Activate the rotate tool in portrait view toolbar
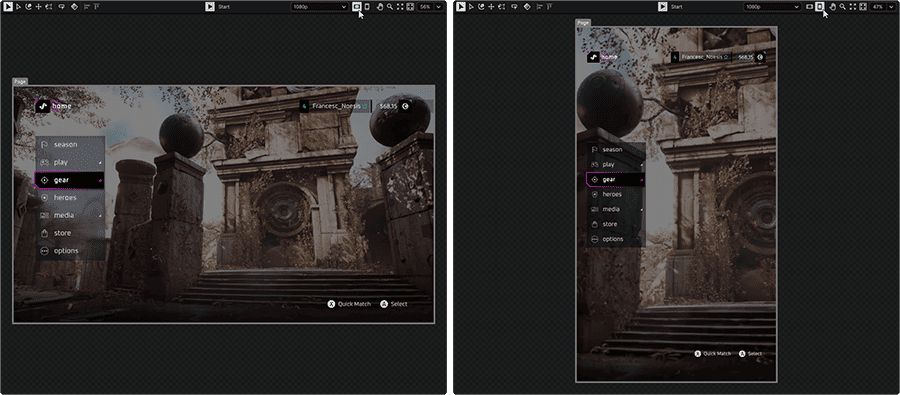 482,6
